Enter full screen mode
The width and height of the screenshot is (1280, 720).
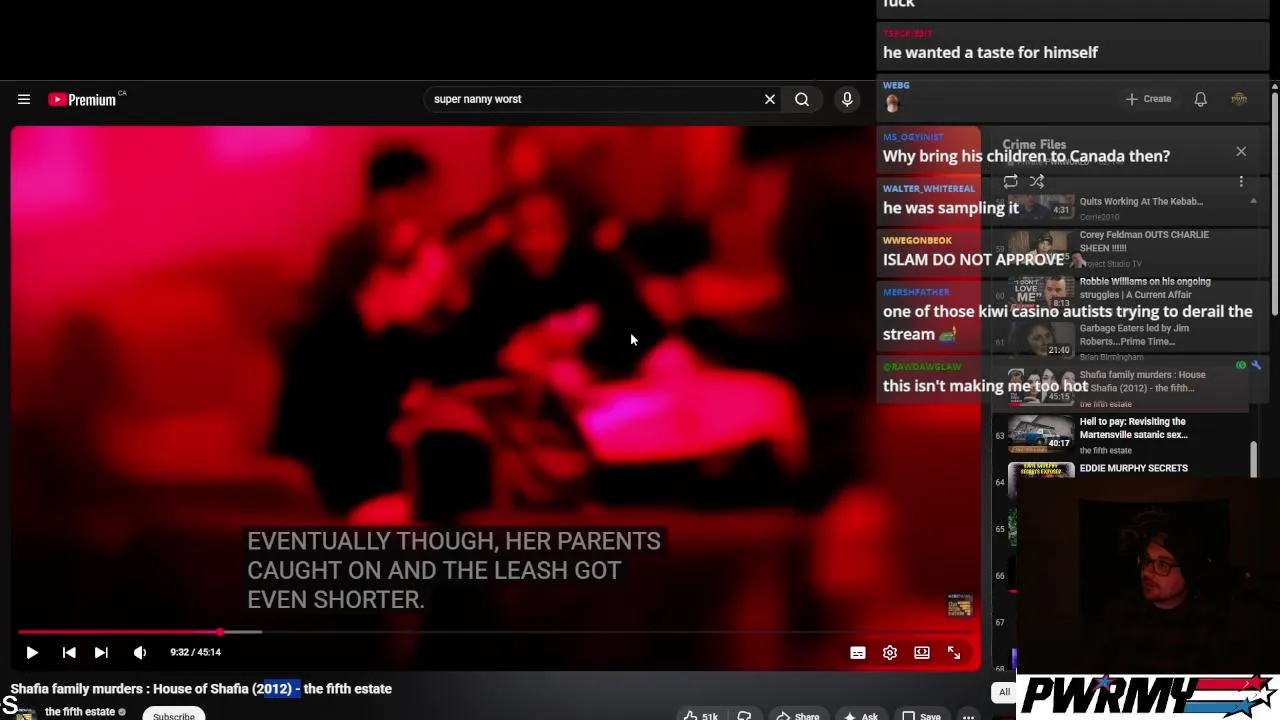click(x=954, y=652)
